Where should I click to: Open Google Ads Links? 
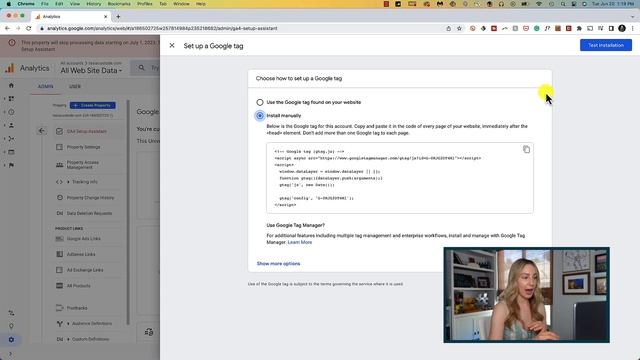83,239
